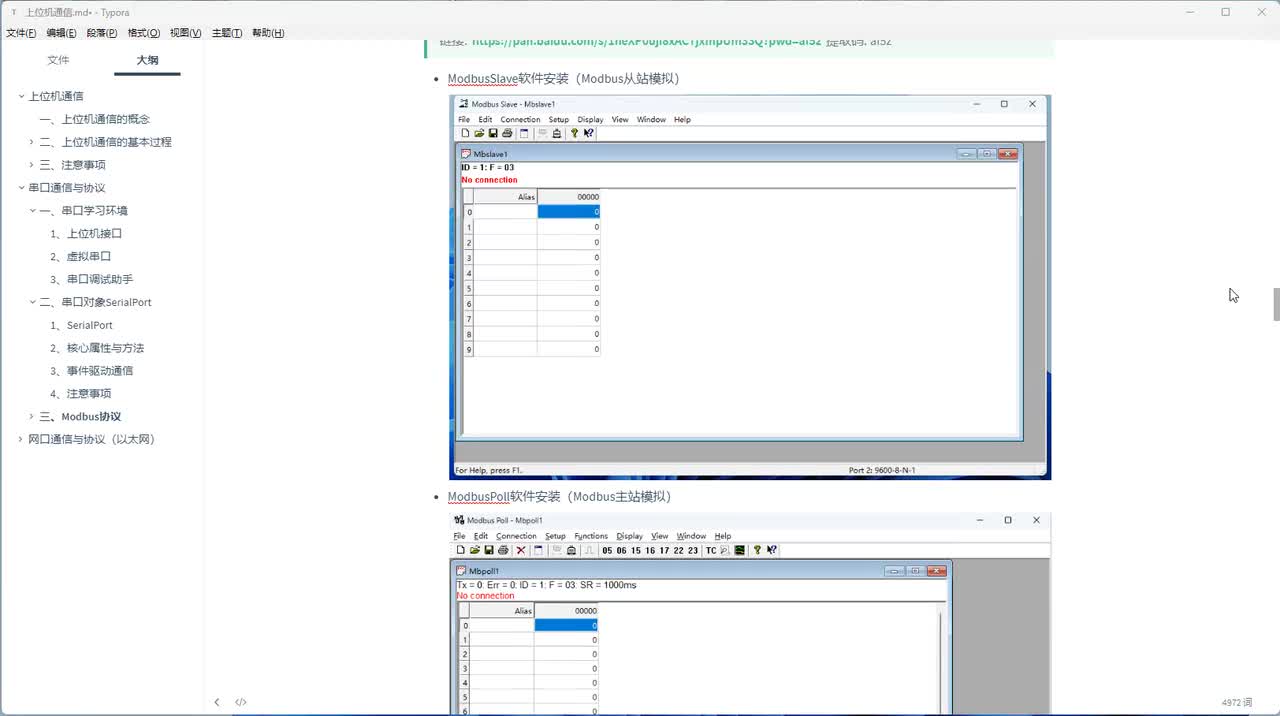Select 串口通信与协议 outline heading text
This screenshot has height=716, width=1280.
(x=67, y=188)
